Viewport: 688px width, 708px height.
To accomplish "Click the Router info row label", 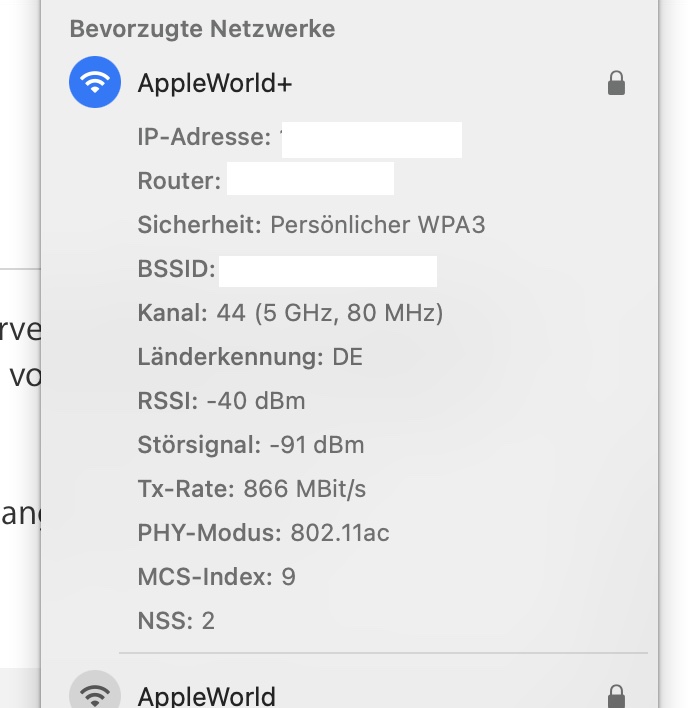I will coord(179,181).
